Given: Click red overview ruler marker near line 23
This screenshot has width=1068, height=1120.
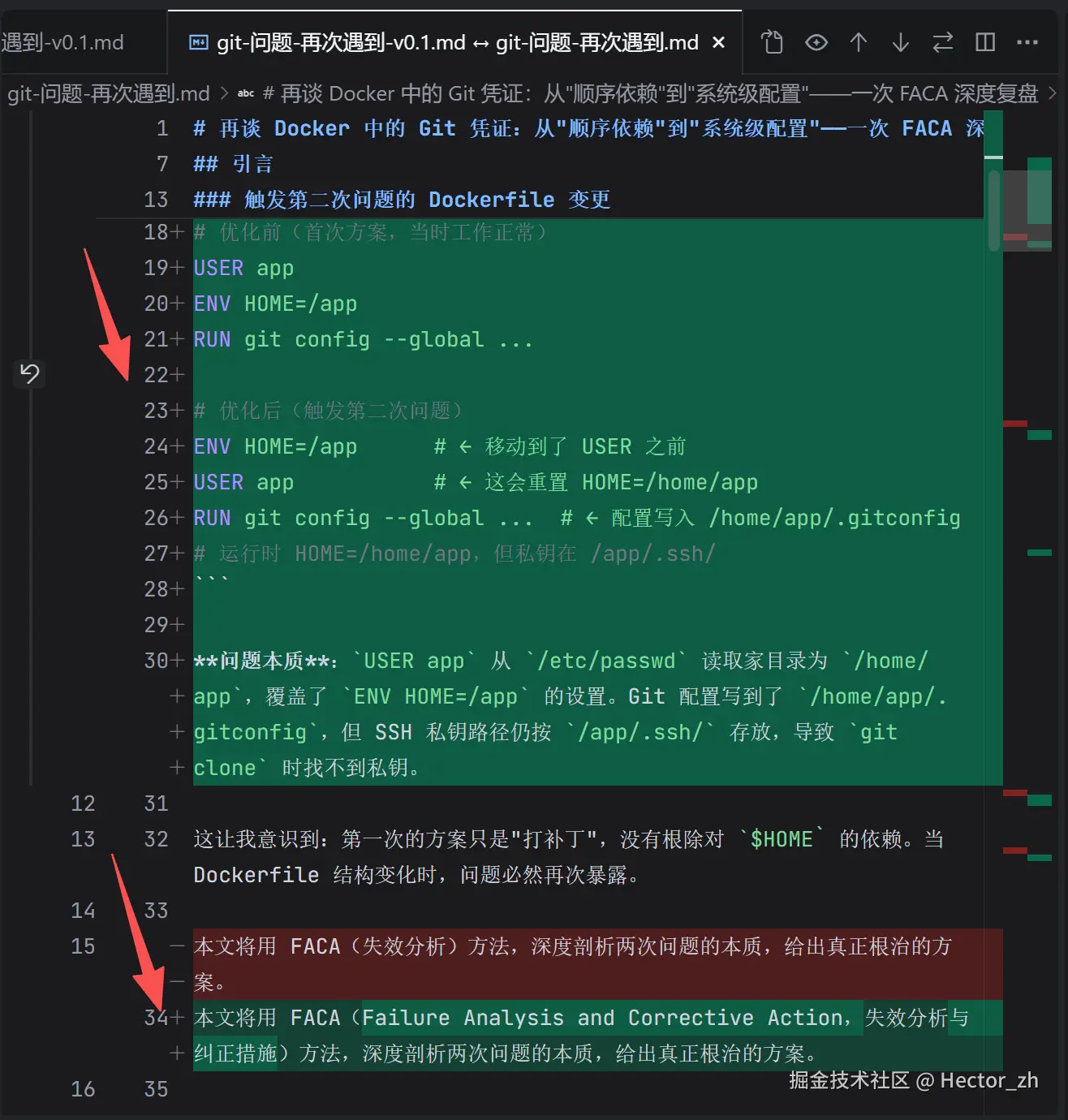Looking at the screenshot, I should coord(1015,424).
